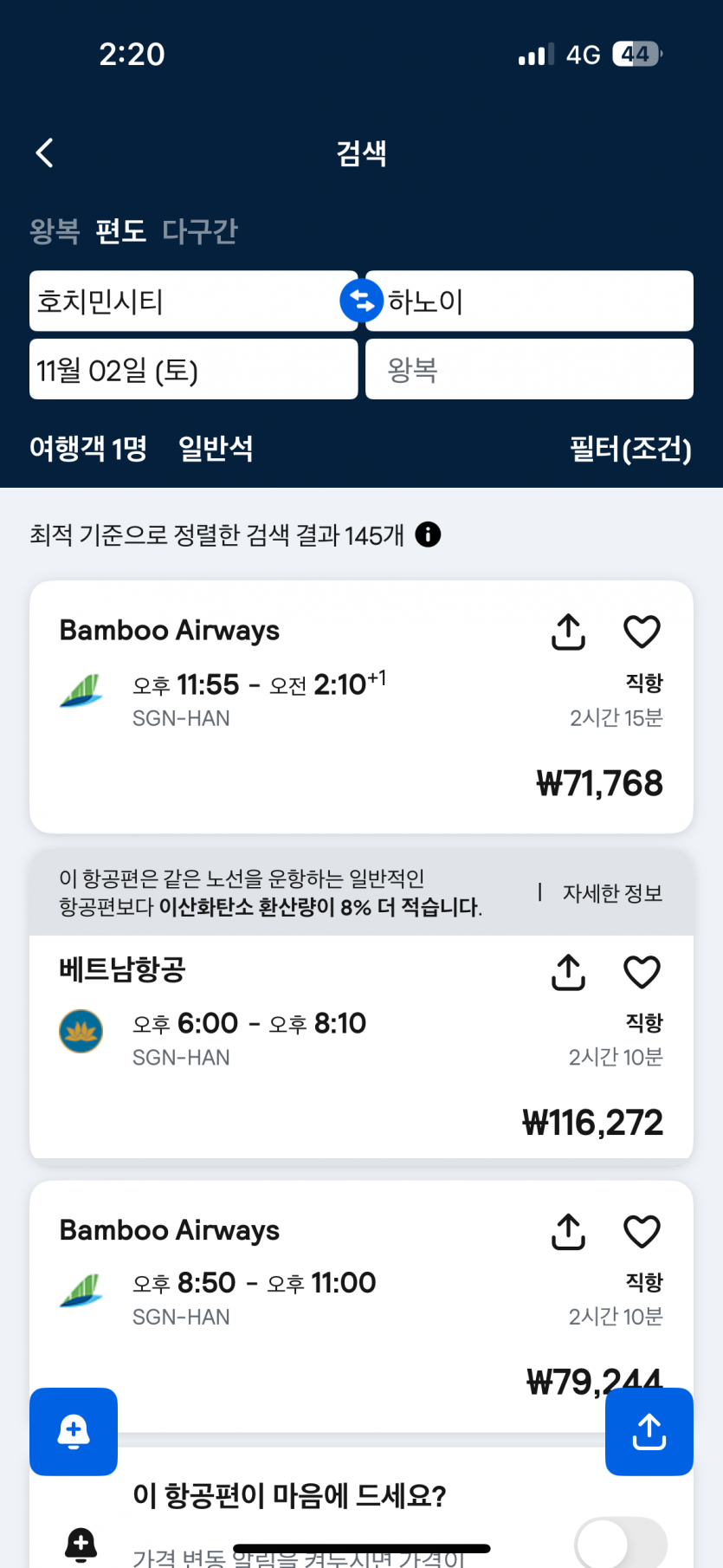Favorite the 11:55 Bamboo Airways flight

(642, 632)
